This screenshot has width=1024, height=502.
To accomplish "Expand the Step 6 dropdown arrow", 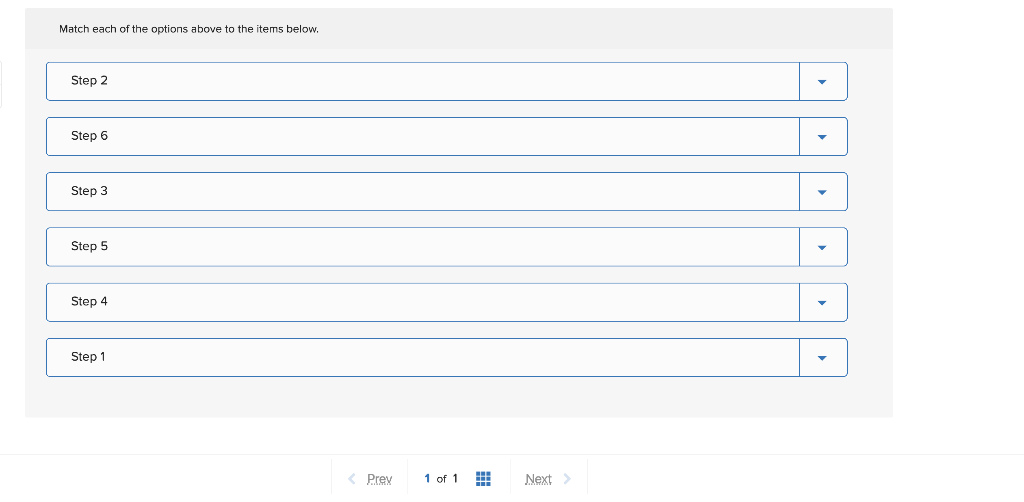I will (822, 136).
